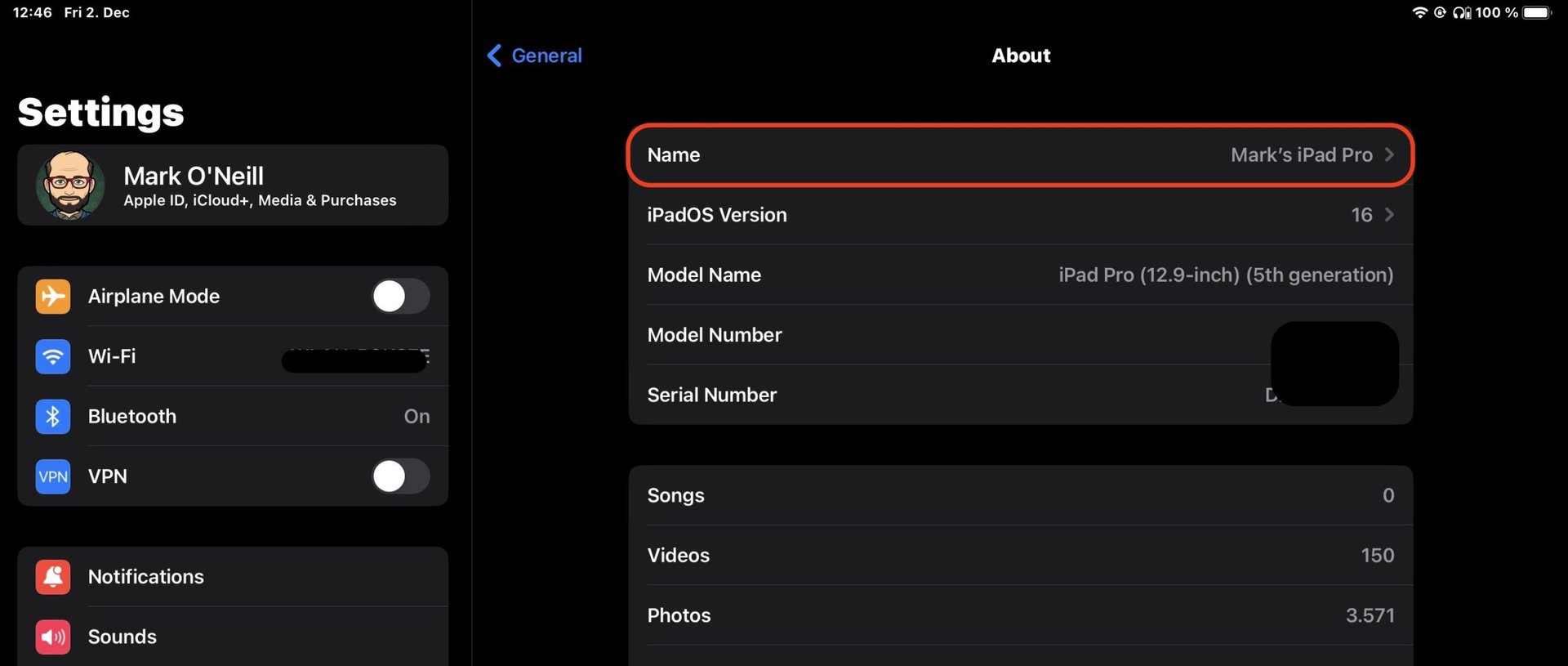
Task: Enable the Airplane Mode switch
Action: (x=400, y=297)
